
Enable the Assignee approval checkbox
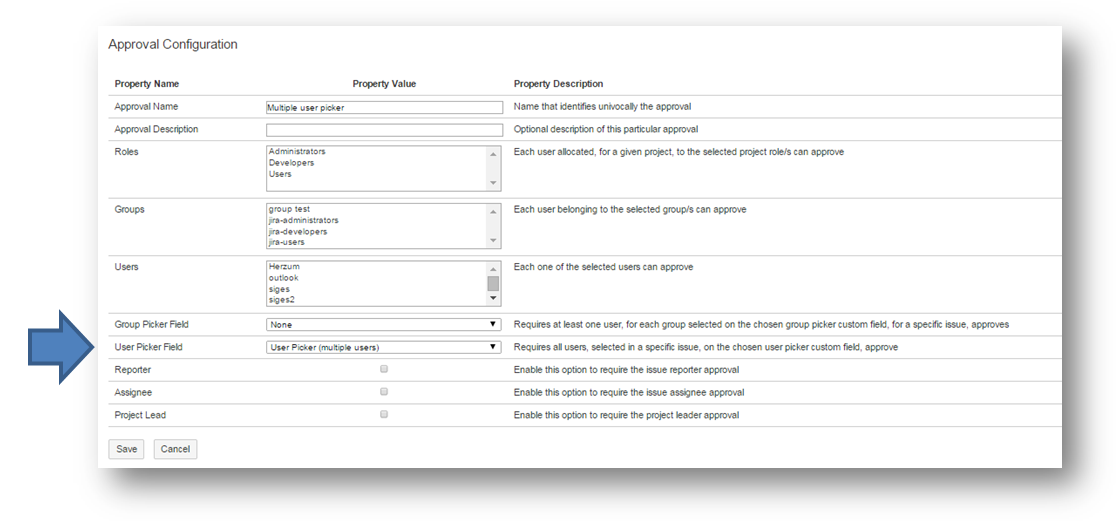[384, 392]
